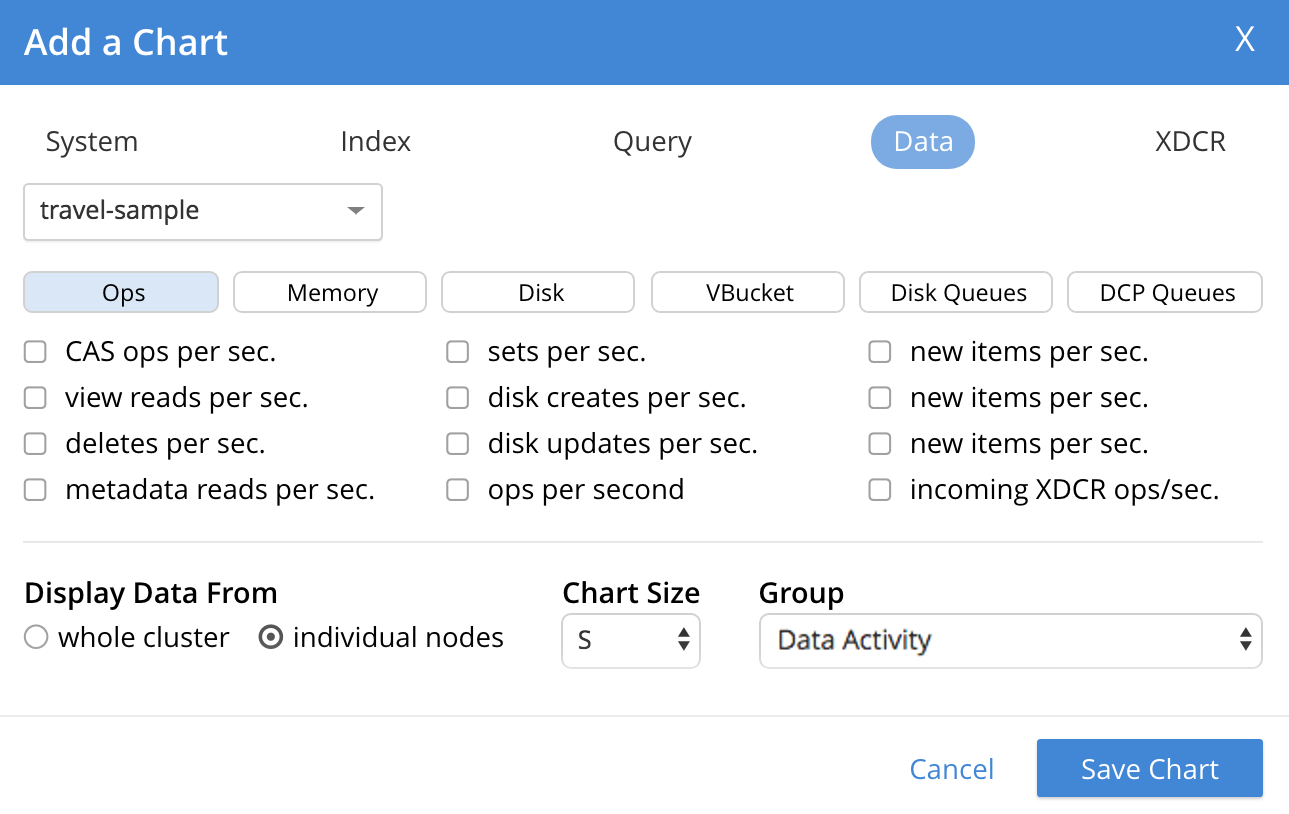Check incoming XDCR ops/sec.

880,490
